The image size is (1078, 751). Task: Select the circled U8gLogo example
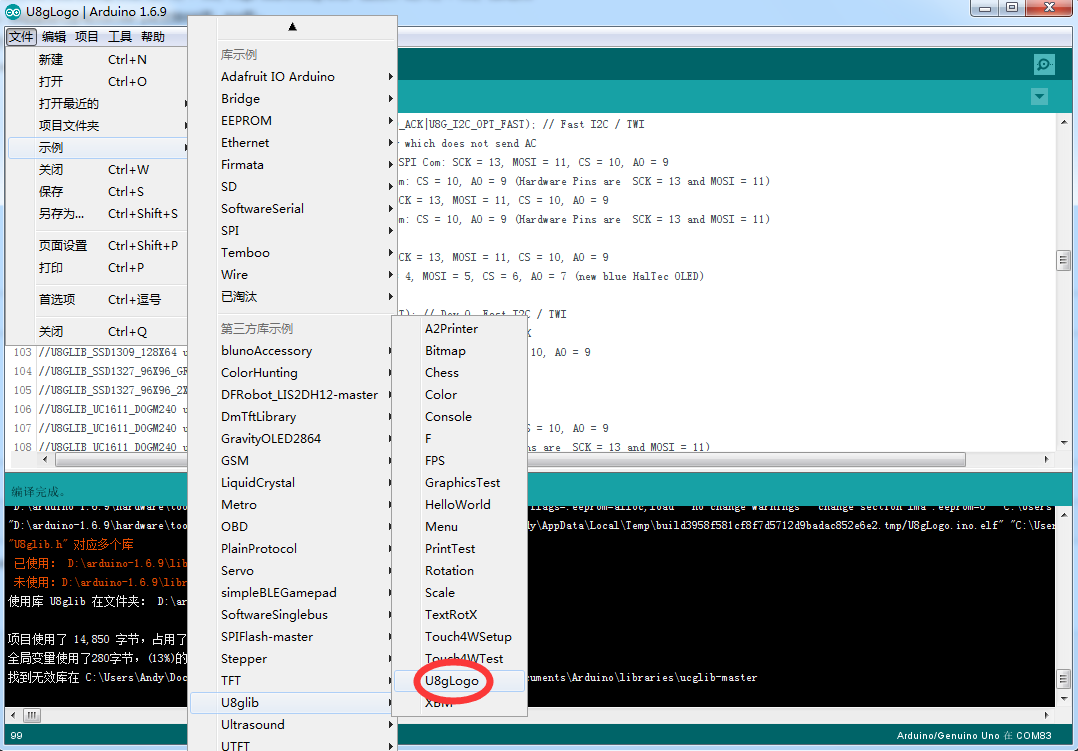[450, 679]
